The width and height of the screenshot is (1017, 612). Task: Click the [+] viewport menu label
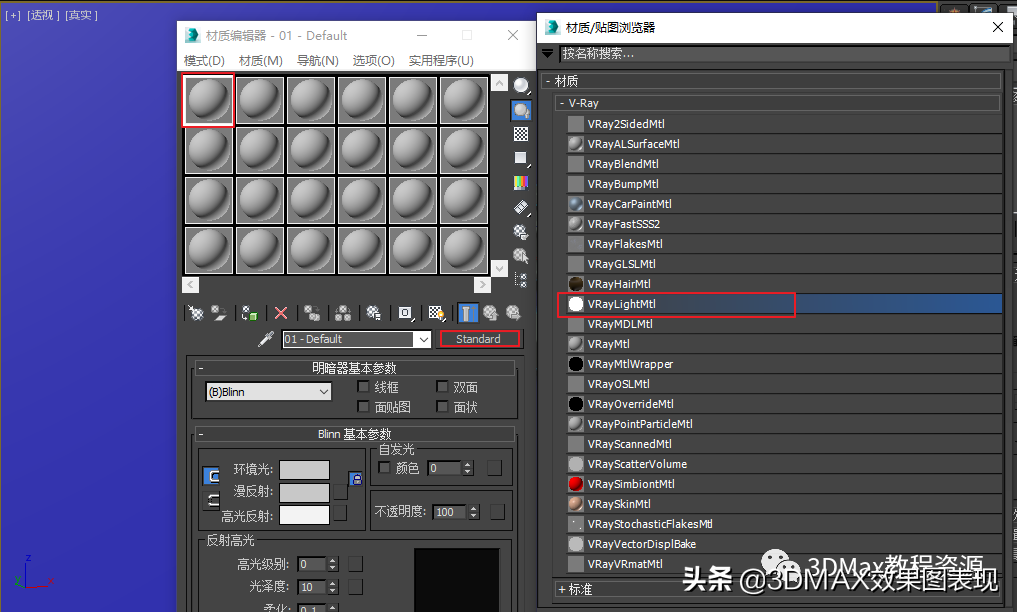click(x=12, y=15)
